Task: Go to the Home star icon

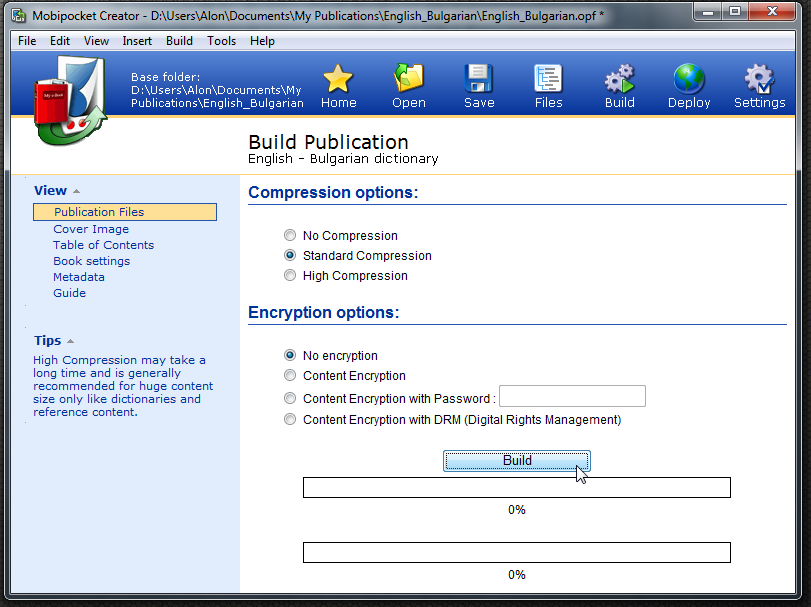Action: 338,79
